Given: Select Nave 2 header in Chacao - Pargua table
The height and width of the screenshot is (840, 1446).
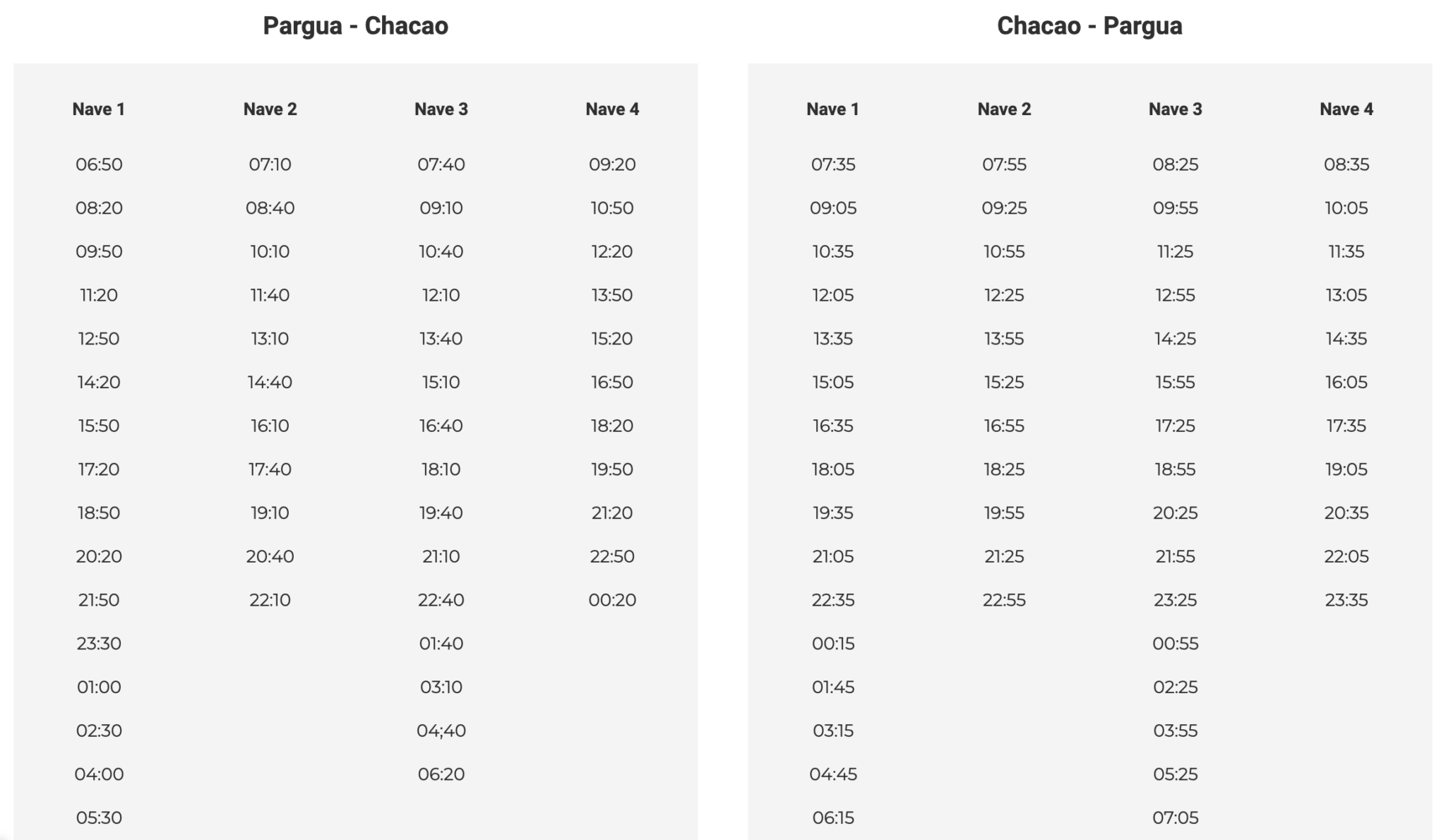Looking at the screenshot, I should [x=1004, y=109].
